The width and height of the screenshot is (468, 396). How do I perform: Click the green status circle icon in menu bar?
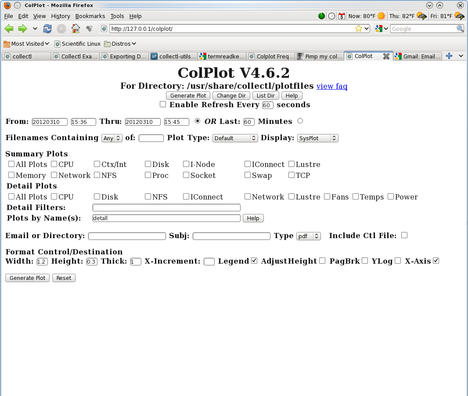point(321,16)
